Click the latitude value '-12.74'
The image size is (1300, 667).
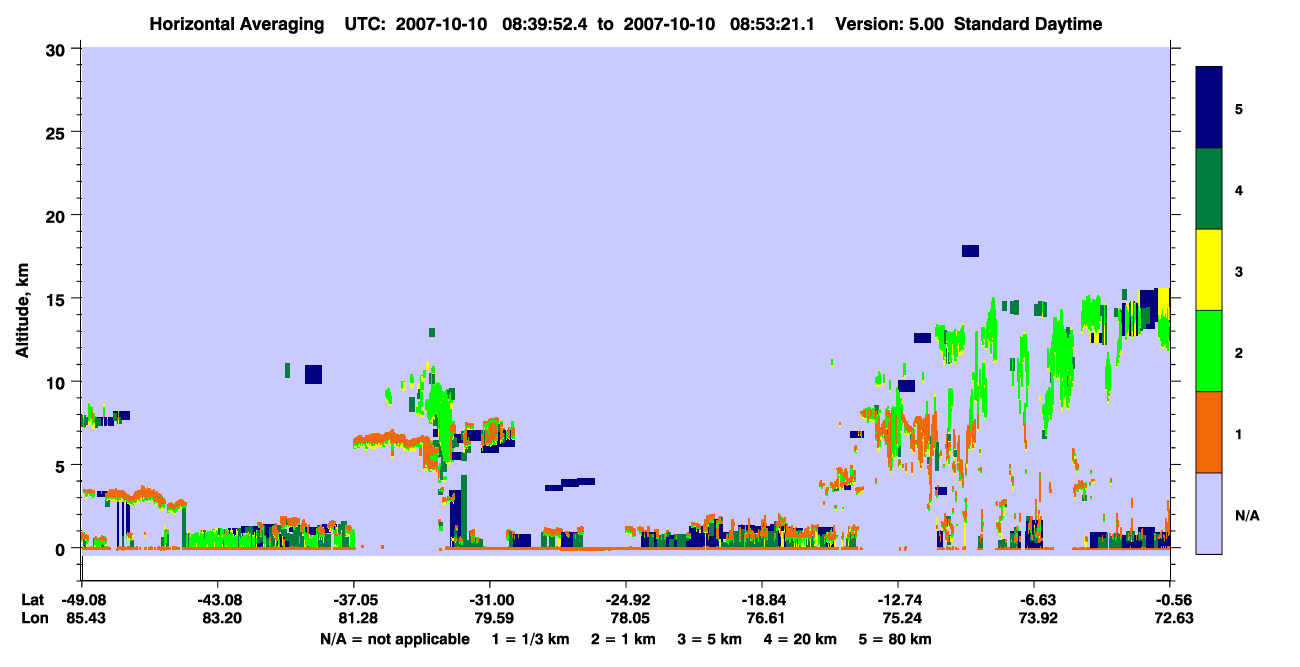[898, 600]
